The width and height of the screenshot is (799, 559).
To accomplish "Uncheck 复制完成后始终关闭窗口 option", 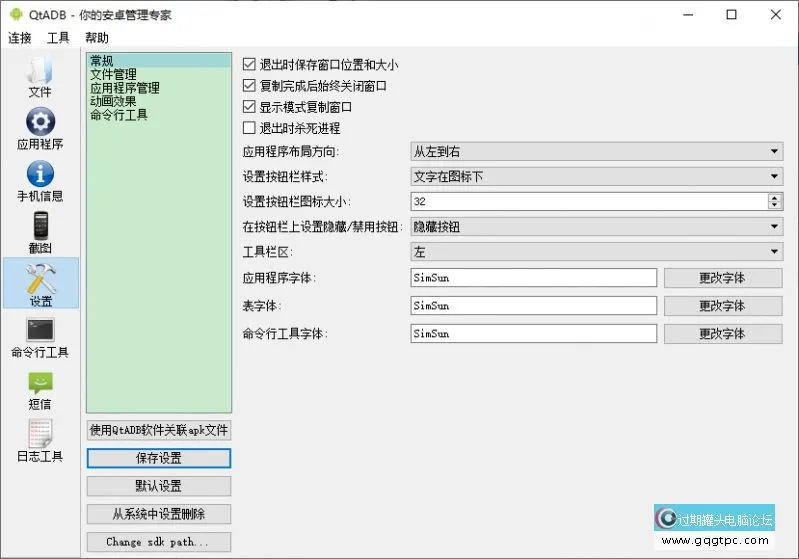I will (250, 86).
